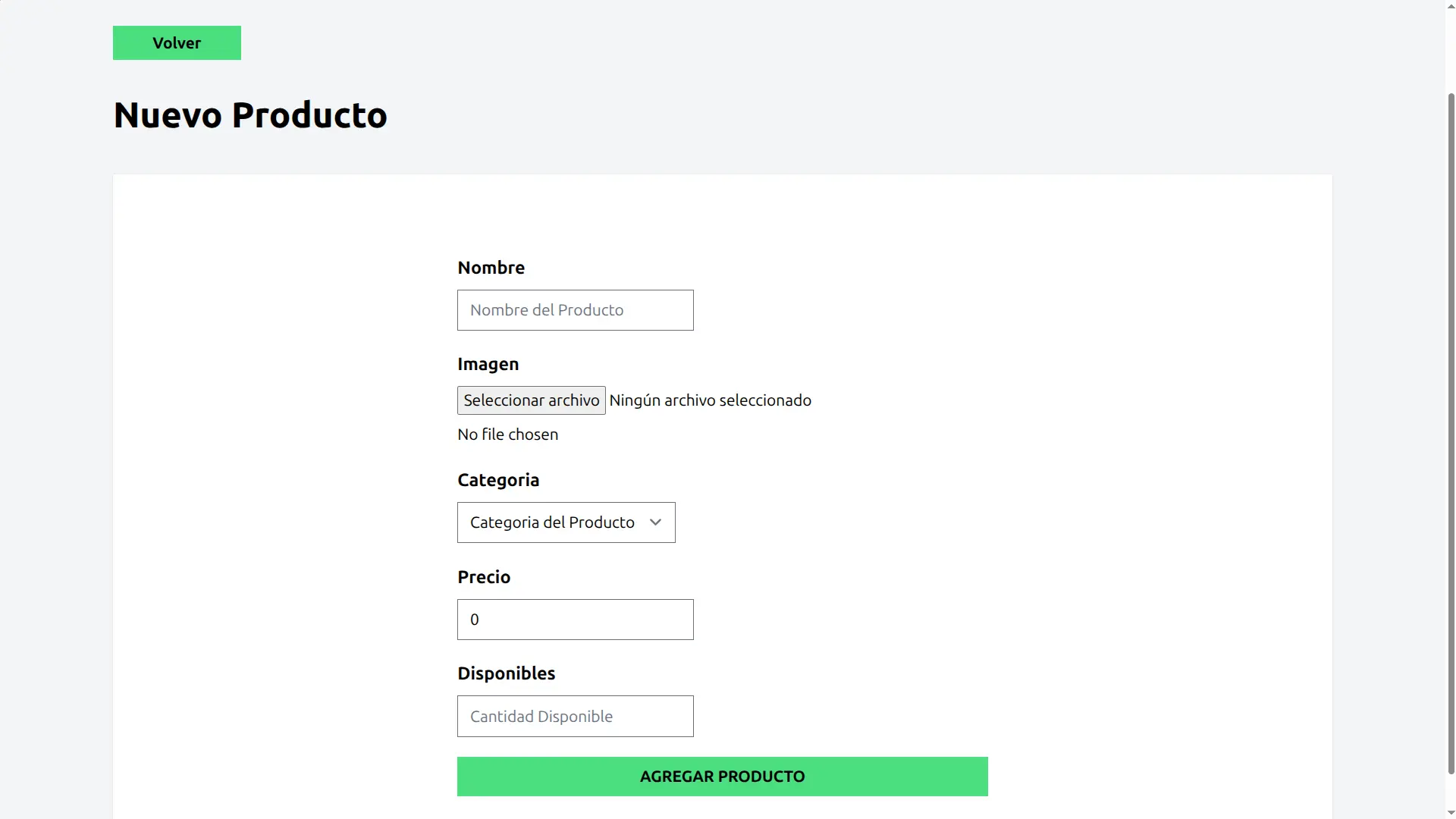Click the chevron arrow in Categoria dropdown

(x=655, y=522)
